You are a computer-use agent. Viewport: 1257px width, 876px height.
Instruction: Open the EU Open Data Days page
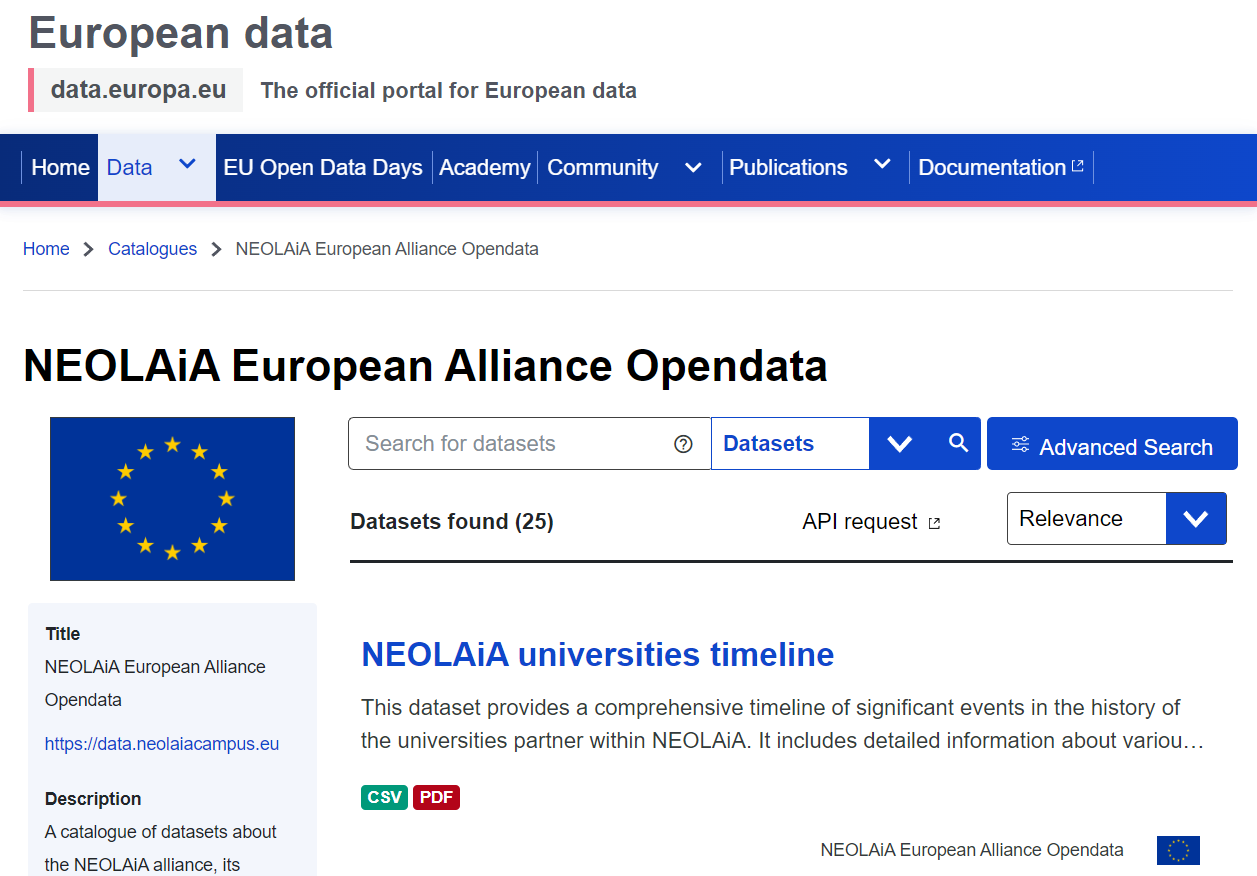[323, 168]
